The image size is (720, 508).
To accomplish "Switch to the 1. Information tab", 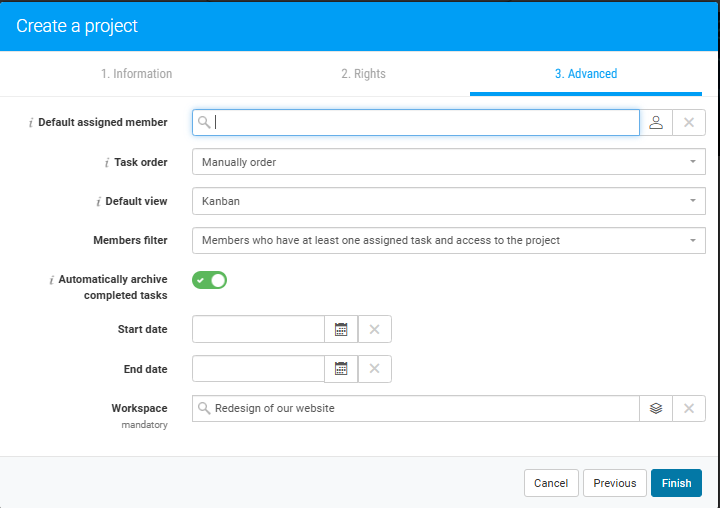I will pos(136,74).
